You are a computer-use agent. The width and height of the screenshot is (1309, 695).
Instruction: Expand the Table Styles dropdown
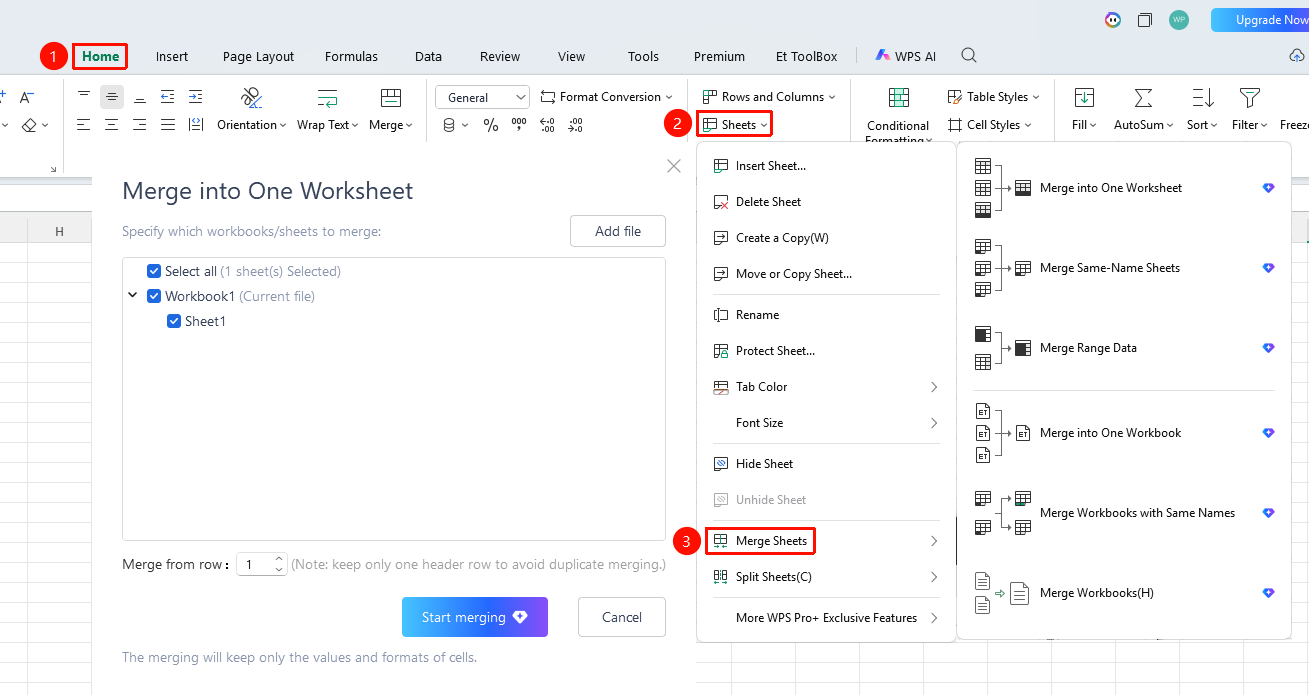pyautogui.click(x=993, y=97)
